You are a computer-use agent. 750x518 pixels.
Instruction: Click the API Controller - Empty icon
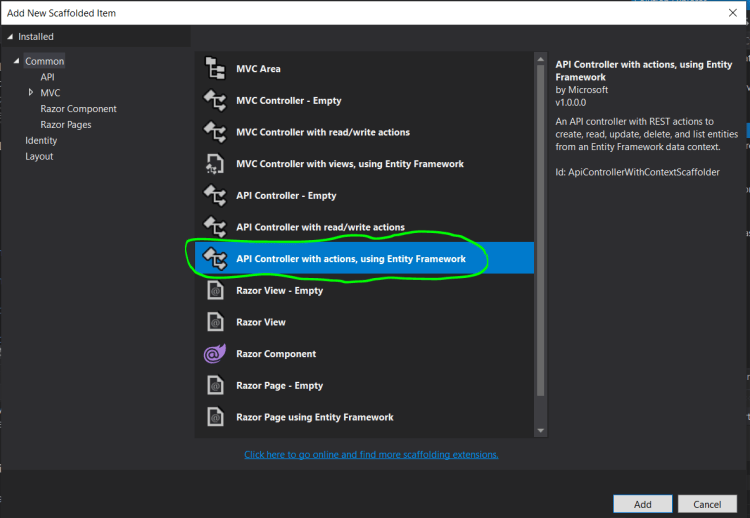point(215,195)
